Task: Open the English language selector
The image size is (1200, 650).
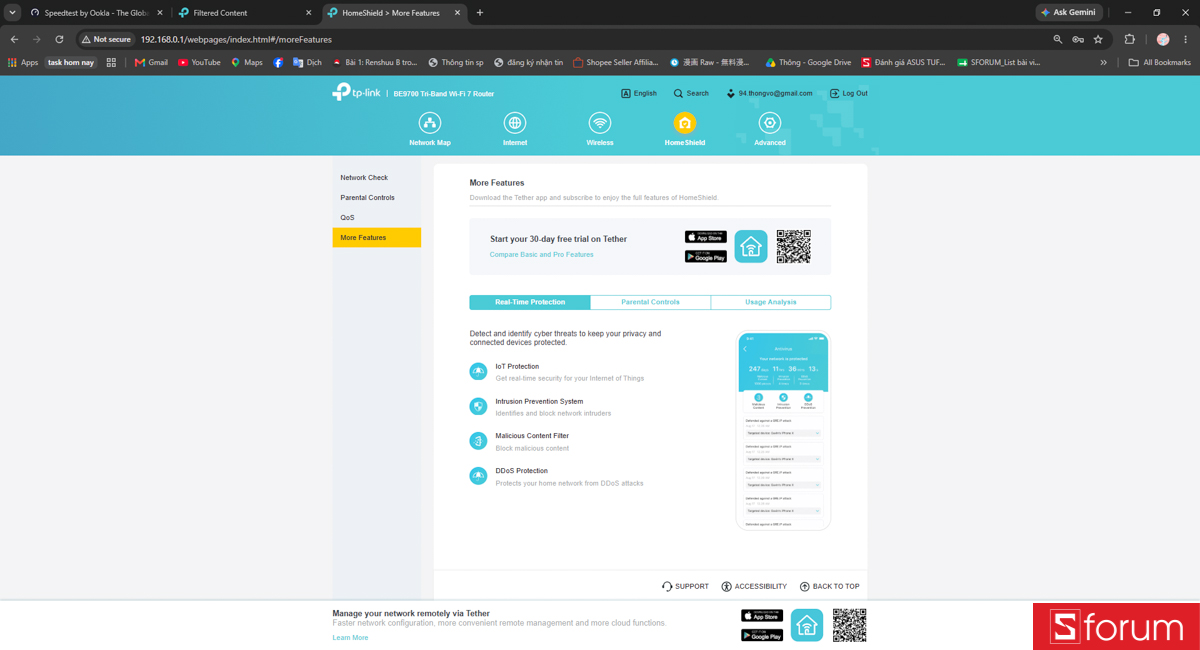Action: [639, 93]
